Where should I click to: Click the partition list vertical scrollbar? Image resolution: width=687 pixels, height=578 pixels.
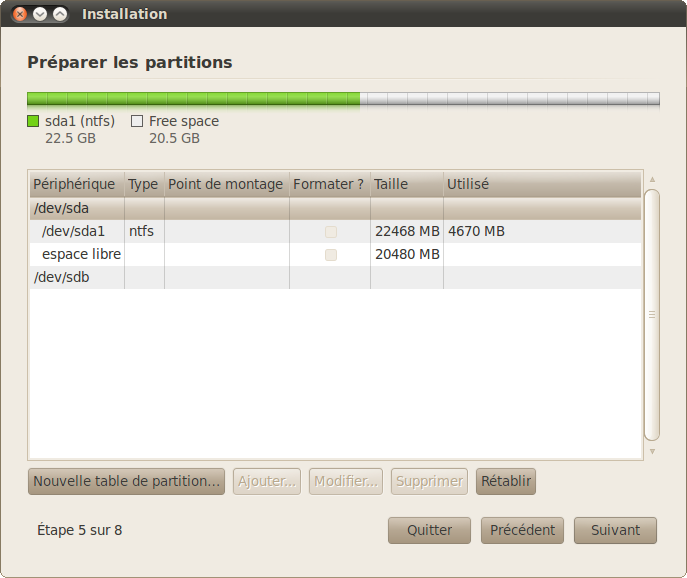pos(652,314)
